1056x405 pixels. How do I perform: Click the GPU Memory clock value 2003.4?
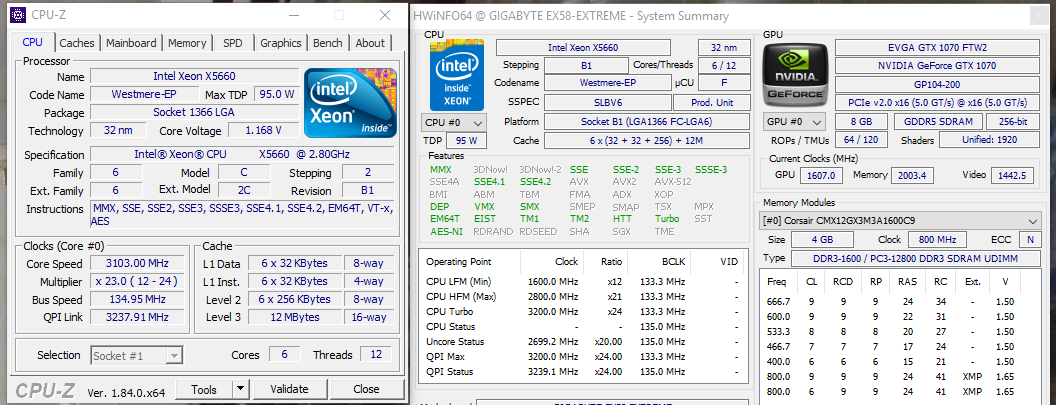tap(912, 175)
